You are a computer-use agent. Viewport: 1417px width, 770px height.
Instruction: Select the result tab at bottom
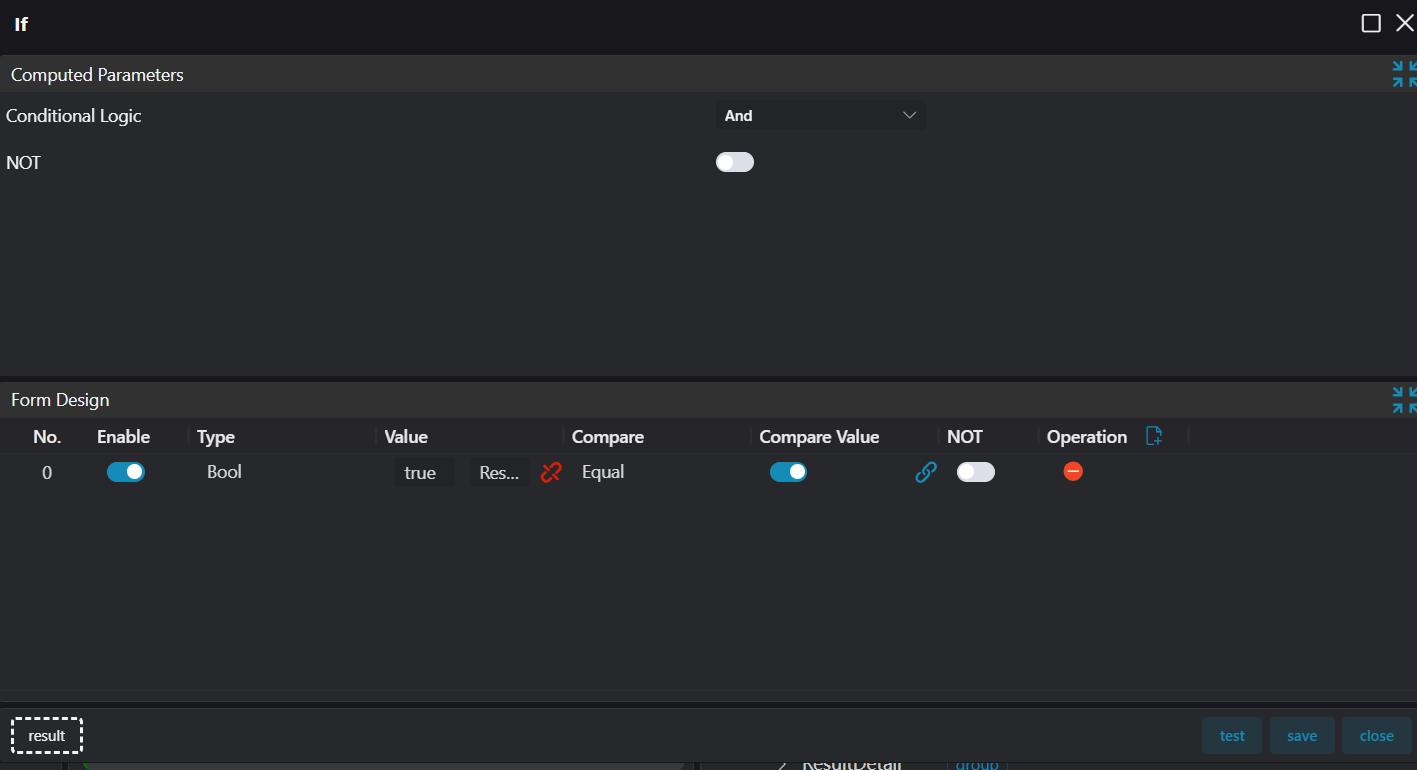tap(47, 736)
